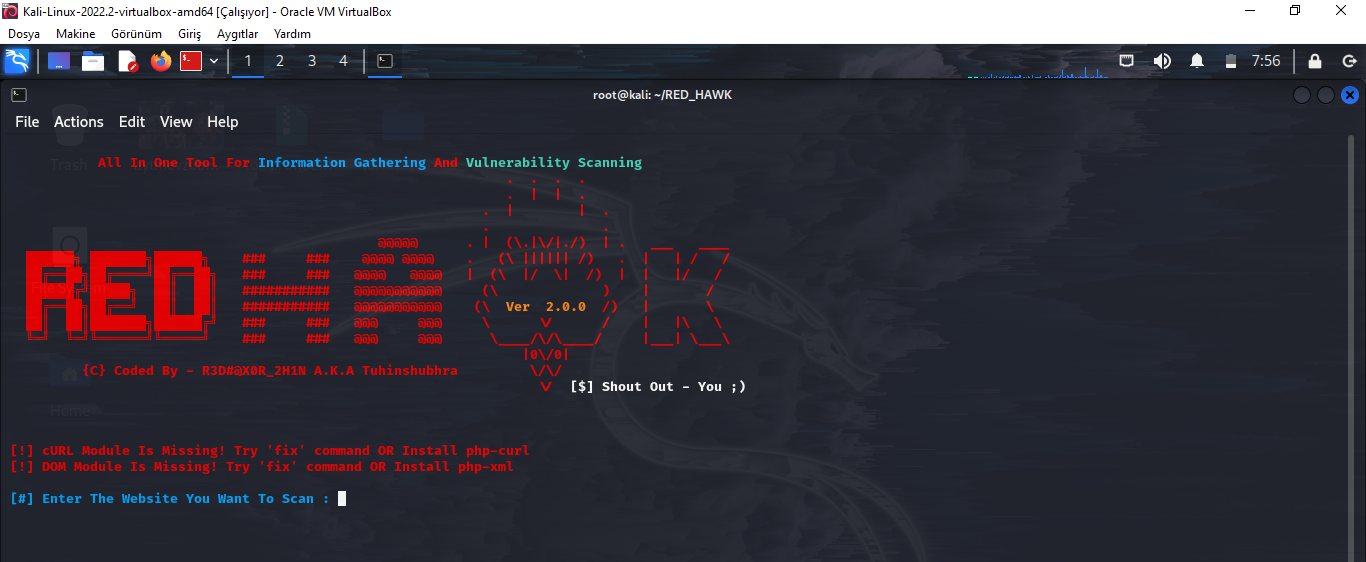Viewport: 1366px width, 562px height.
Task: Open VirtualBox Görünüm menu
Action: [136, 34]
